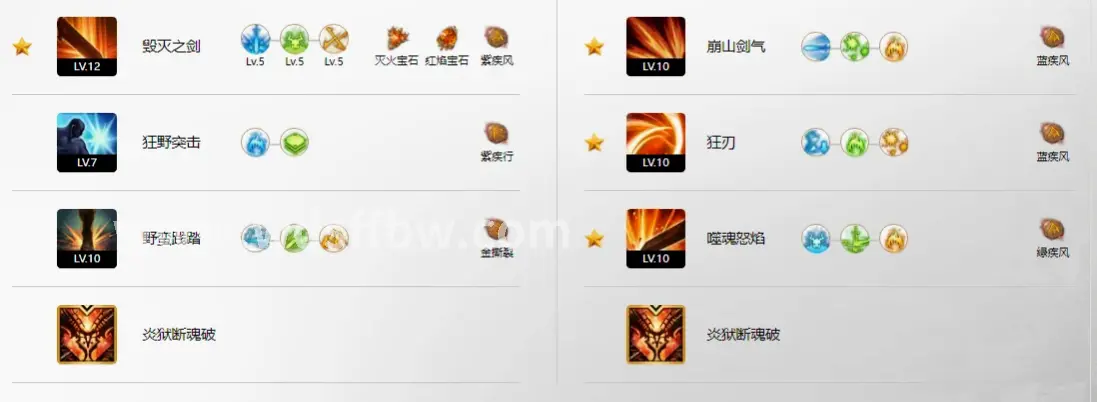
Task: Click the right 炎狱断魂破 awakening icon
Action: point(656,334)
